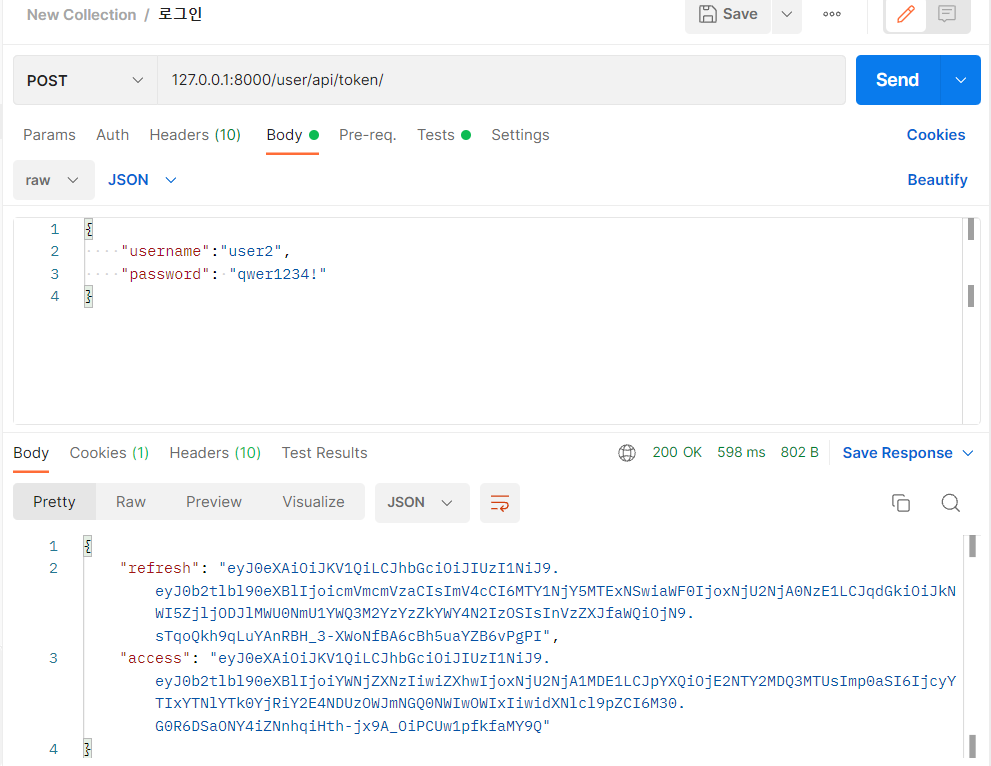The width and height of the screenshot is (991, 766).
Task: Switch to the Auth tab
Action: [112, 135]
